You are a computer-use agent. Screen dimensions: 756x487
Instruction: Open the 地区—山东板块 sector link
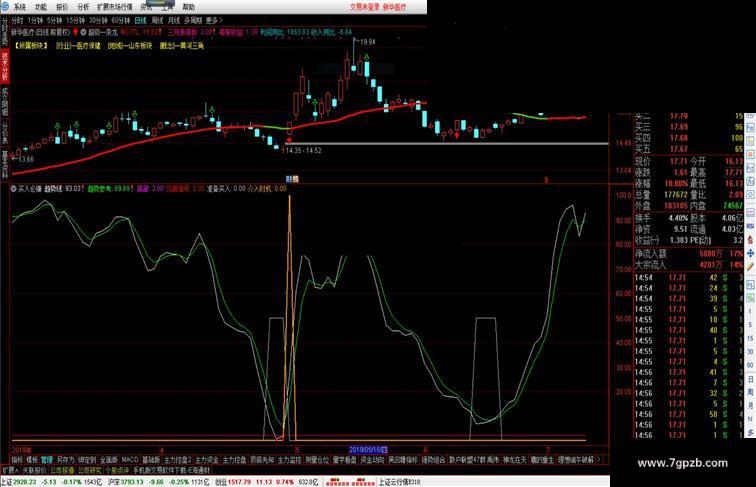(130, 46)
